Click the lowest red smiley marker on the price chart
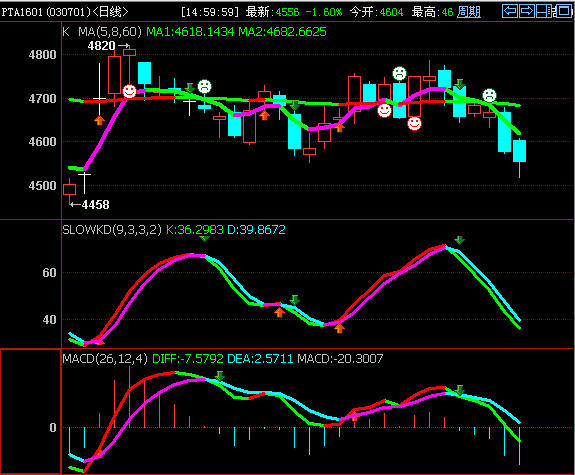Image resolution: width=575 pixels, height=475 pixels. [414, 124]
